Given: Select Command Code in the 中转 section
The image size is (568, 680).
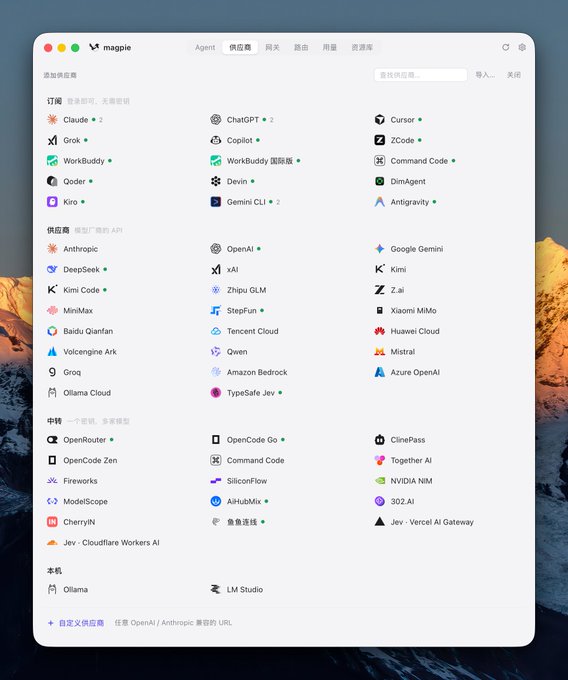Looking at the screenshot, I should pos(248,460).
